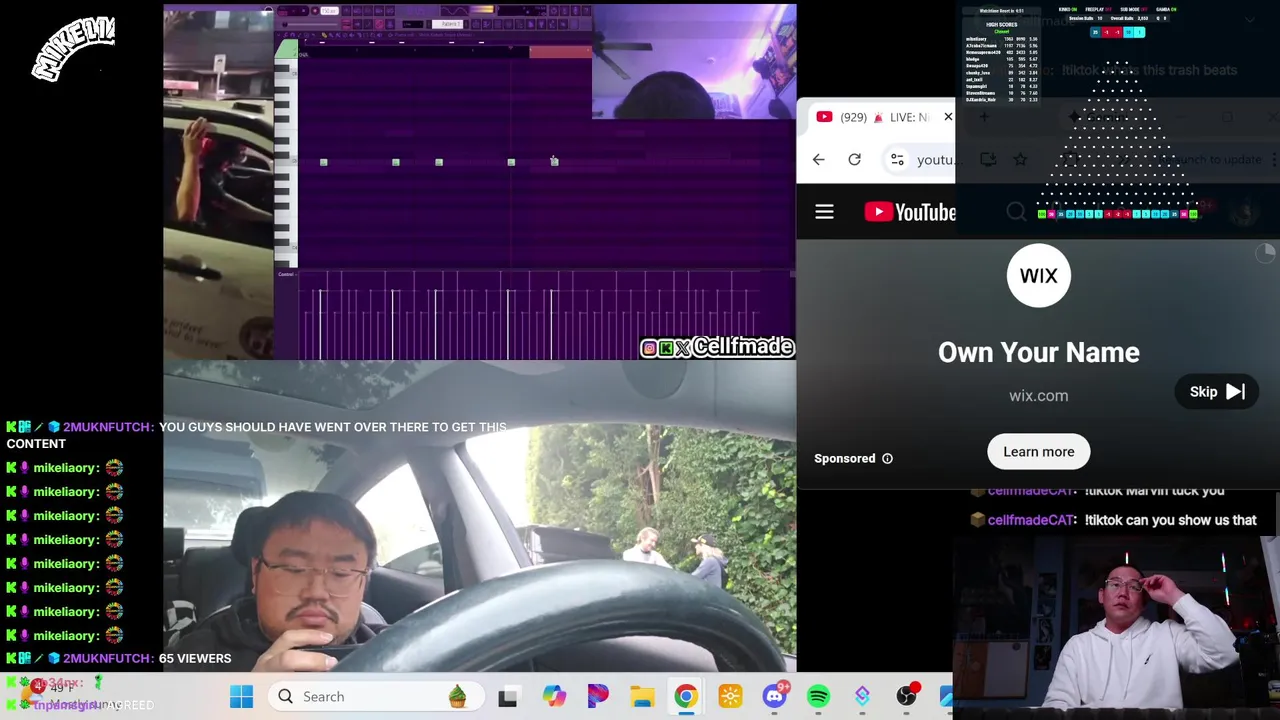Viewport: 1280px width, 720px height.
Task: Open the yellow sun-icon app in taskbar
Action: tap(730, 697)
